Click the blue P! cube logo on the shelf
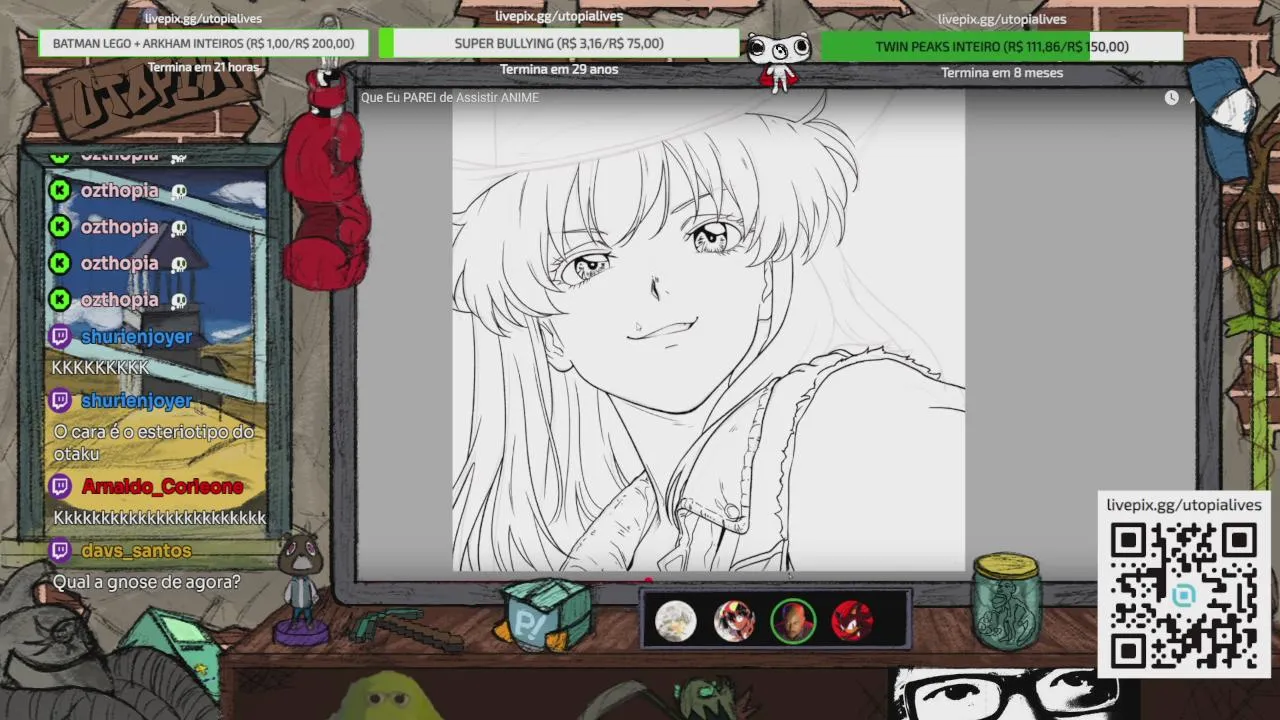This screenshot has width=1280, height=720. [545, 615]
